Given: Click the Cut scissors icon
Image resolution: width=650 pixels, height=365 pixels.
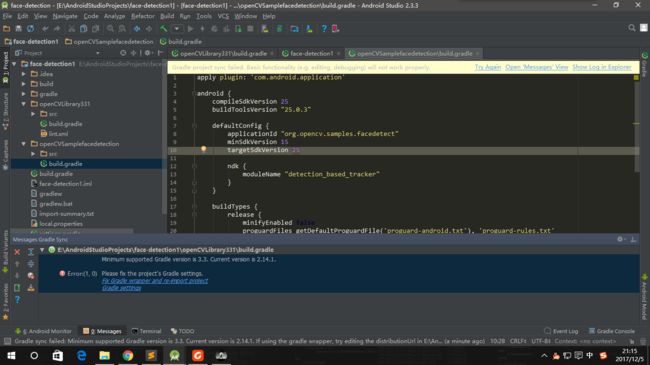Looking at the screenshot, I should [x=71, y=29].
